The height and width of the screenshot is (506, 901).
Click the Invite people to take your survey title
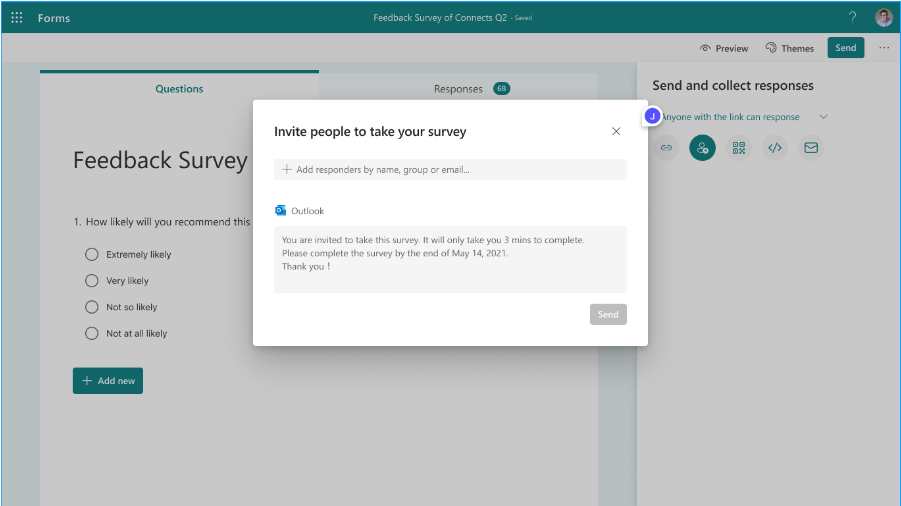(370, 132)
